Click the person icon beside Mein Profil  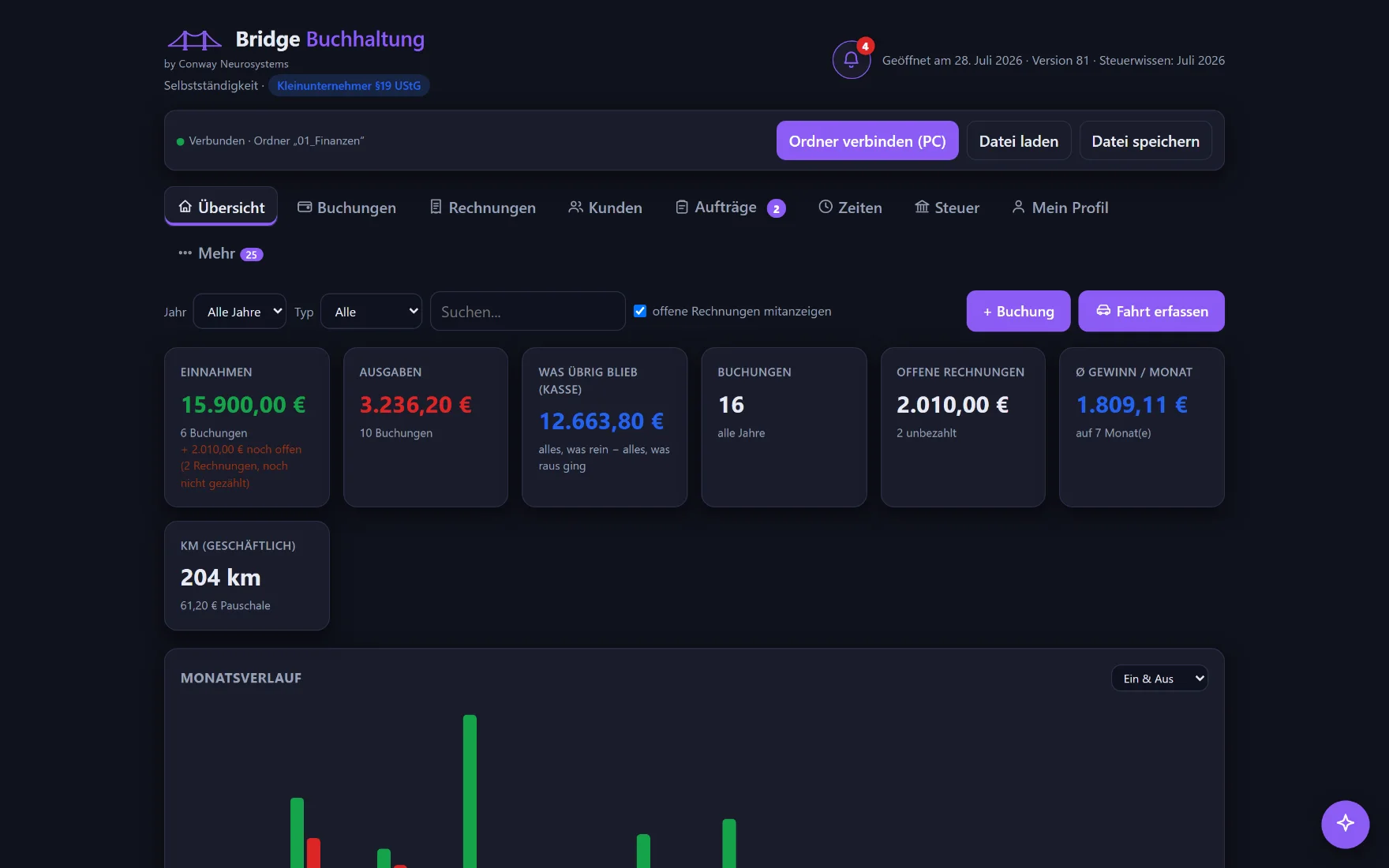1019,207
